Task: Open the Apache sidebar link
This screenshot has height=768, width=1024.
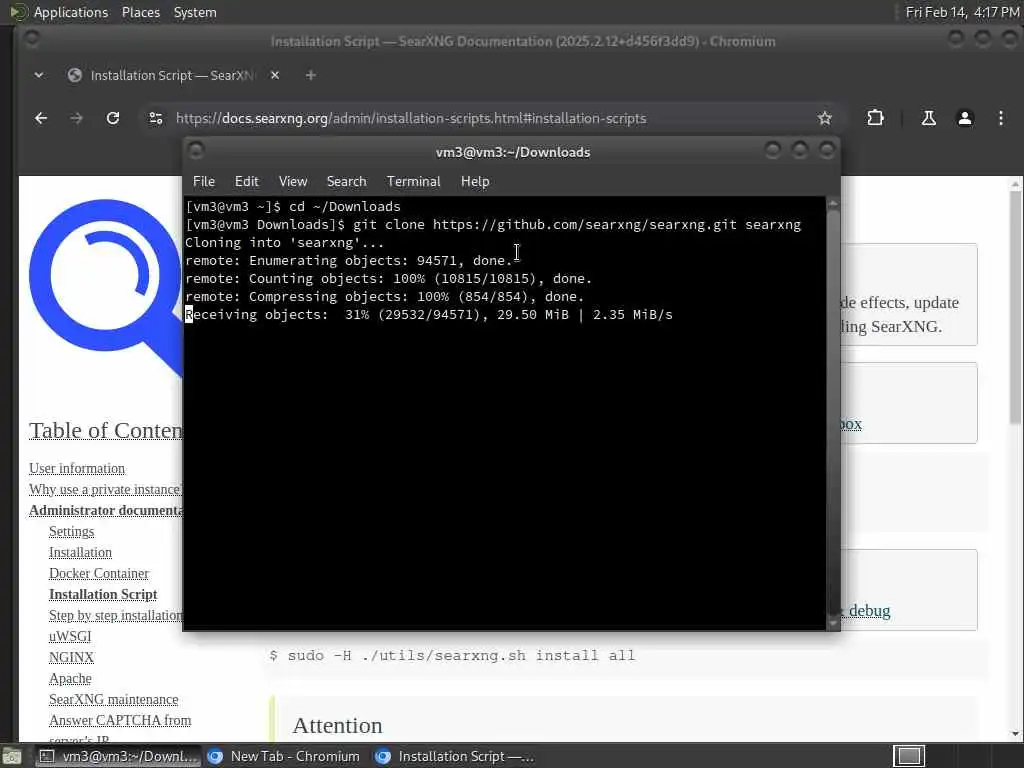Action: (x=70, y=678)
